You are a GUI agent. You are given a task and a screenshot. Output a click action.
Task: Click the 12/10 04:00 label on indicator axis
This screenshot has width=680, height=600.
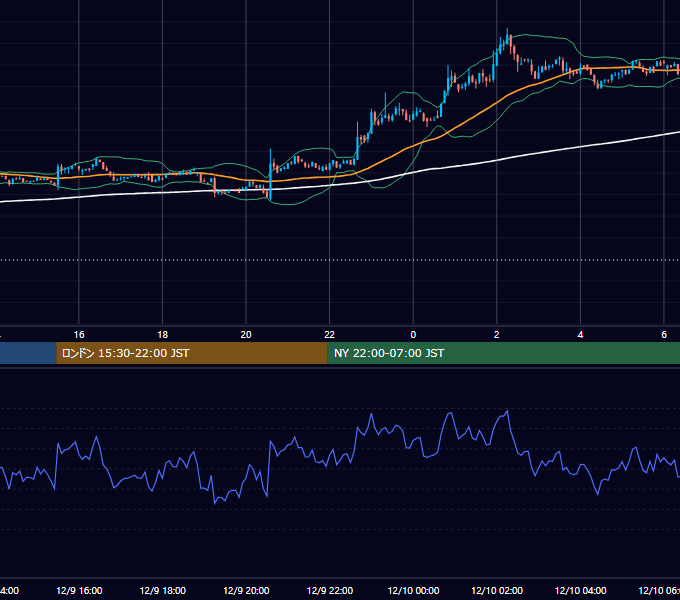pyautogui.click(x=581, y=591)
